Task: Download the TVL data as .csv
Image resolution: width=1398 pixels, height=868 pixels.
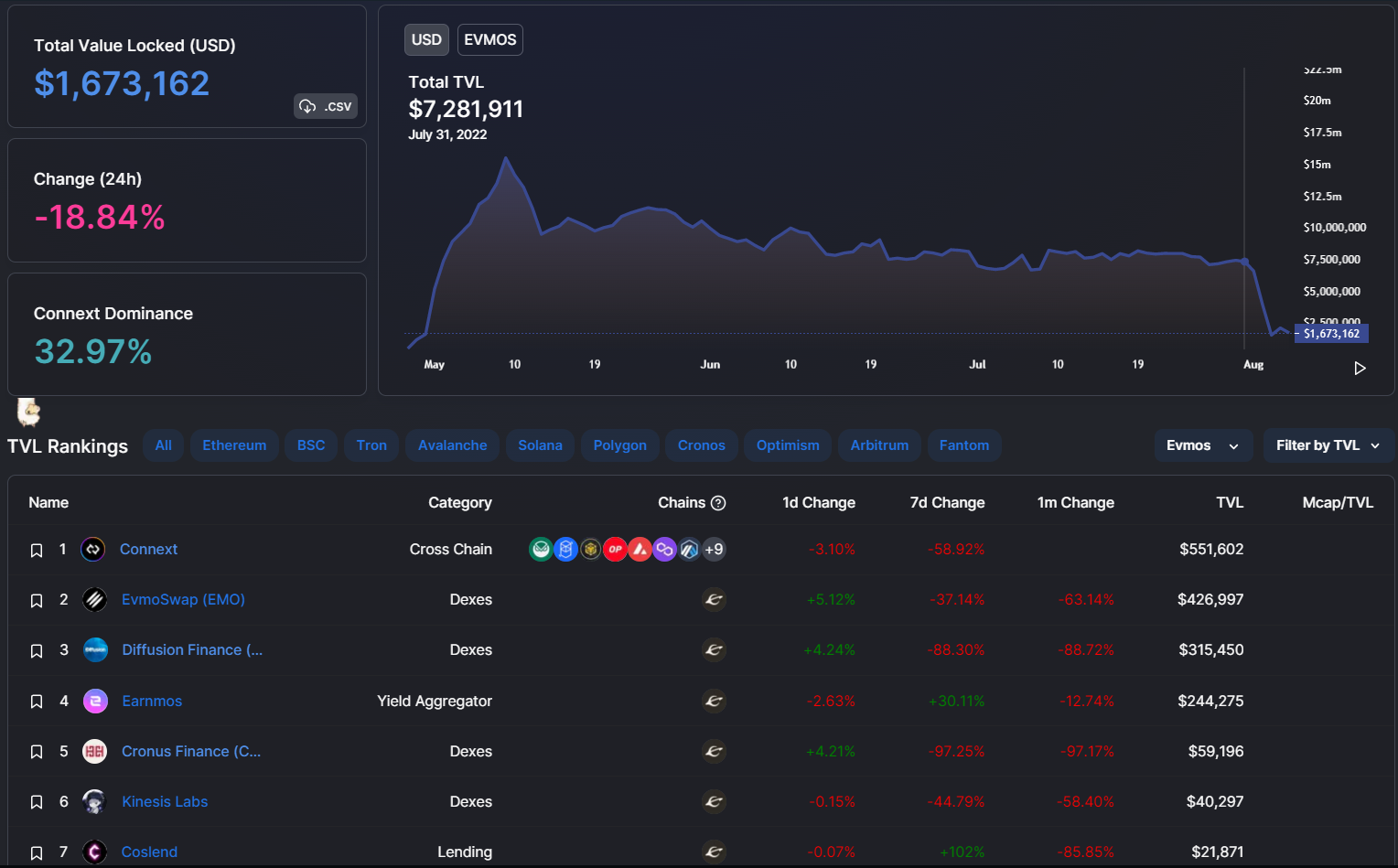Action: [326, 106]
